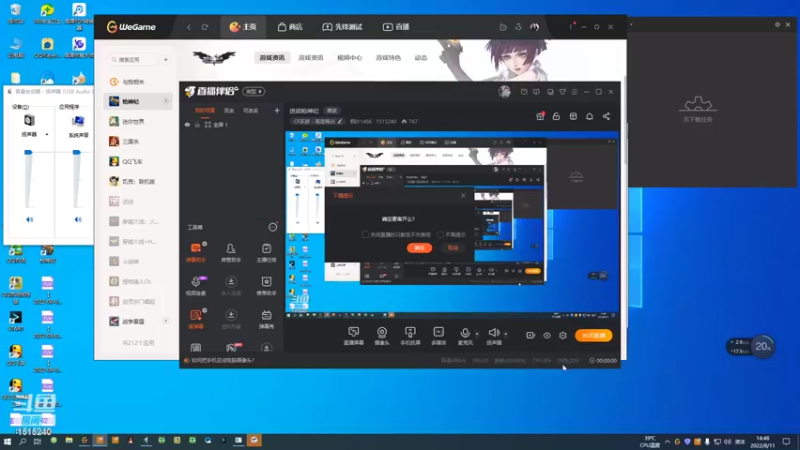Click the orange 关闭直播 button
This screenshot has width=800, height=450.
click(593, 335)
